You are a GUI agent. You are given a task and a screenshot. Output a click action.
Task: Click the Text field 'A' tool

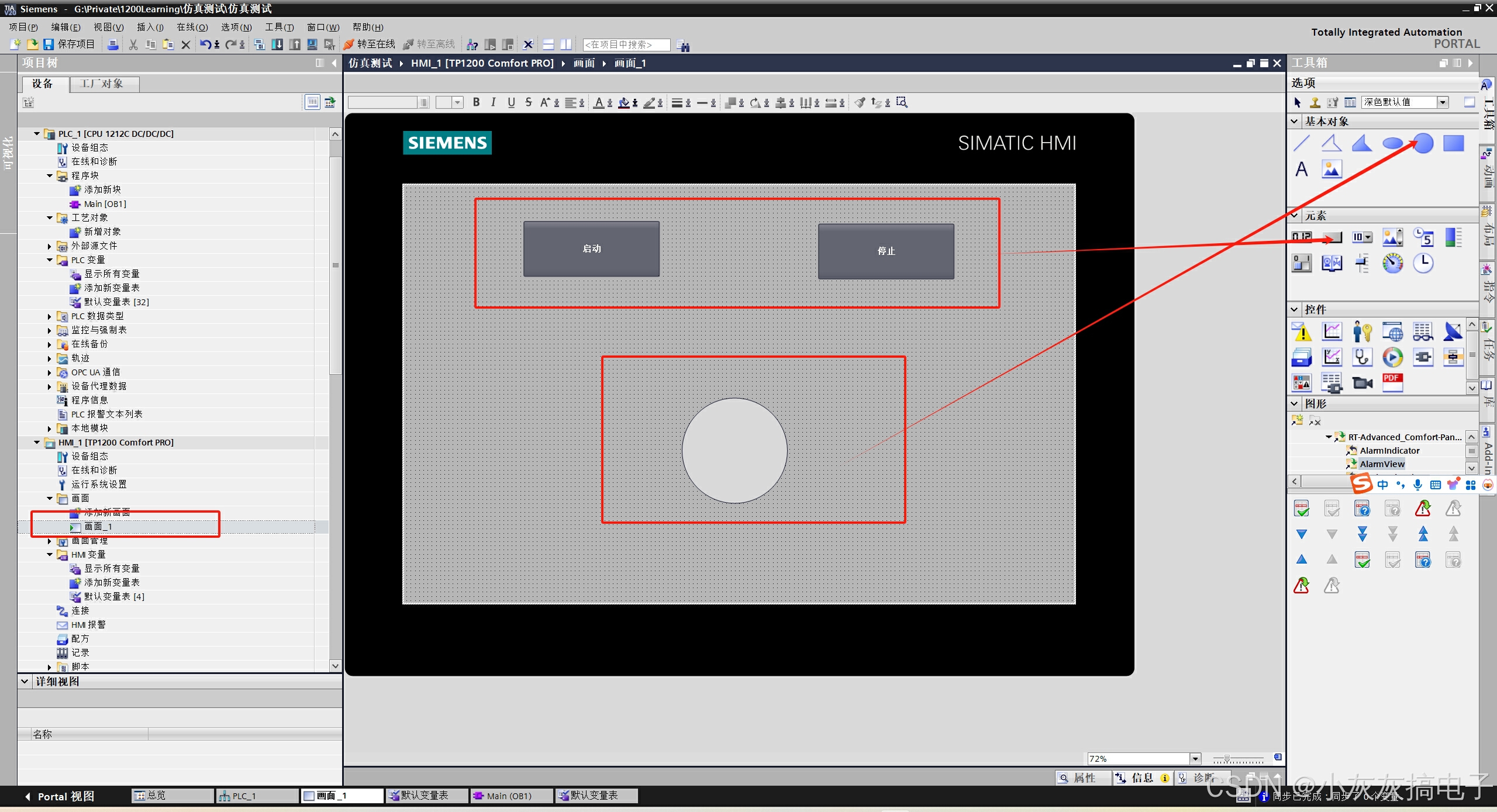coord(1302,170)
